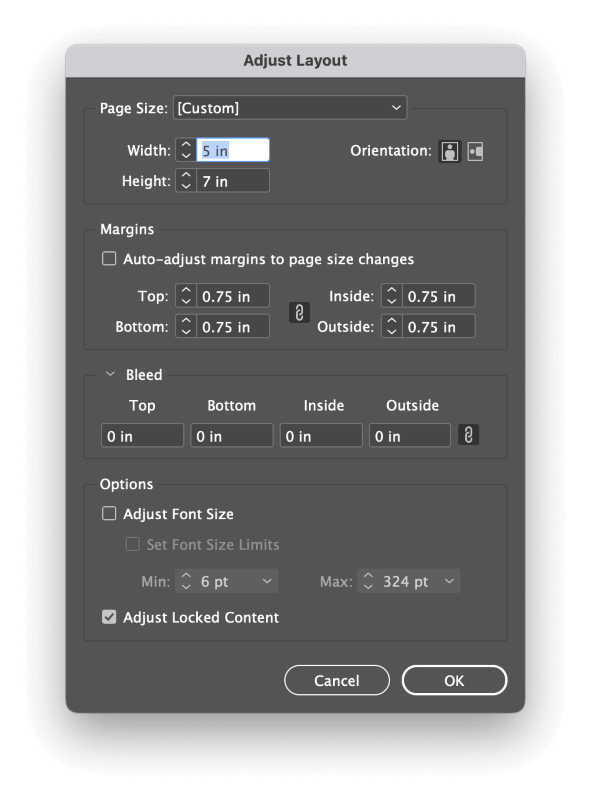Uncheck Adjust Locked Content
Image resolution: width=591 pixels, height=800 pixels.
(109, 617)
